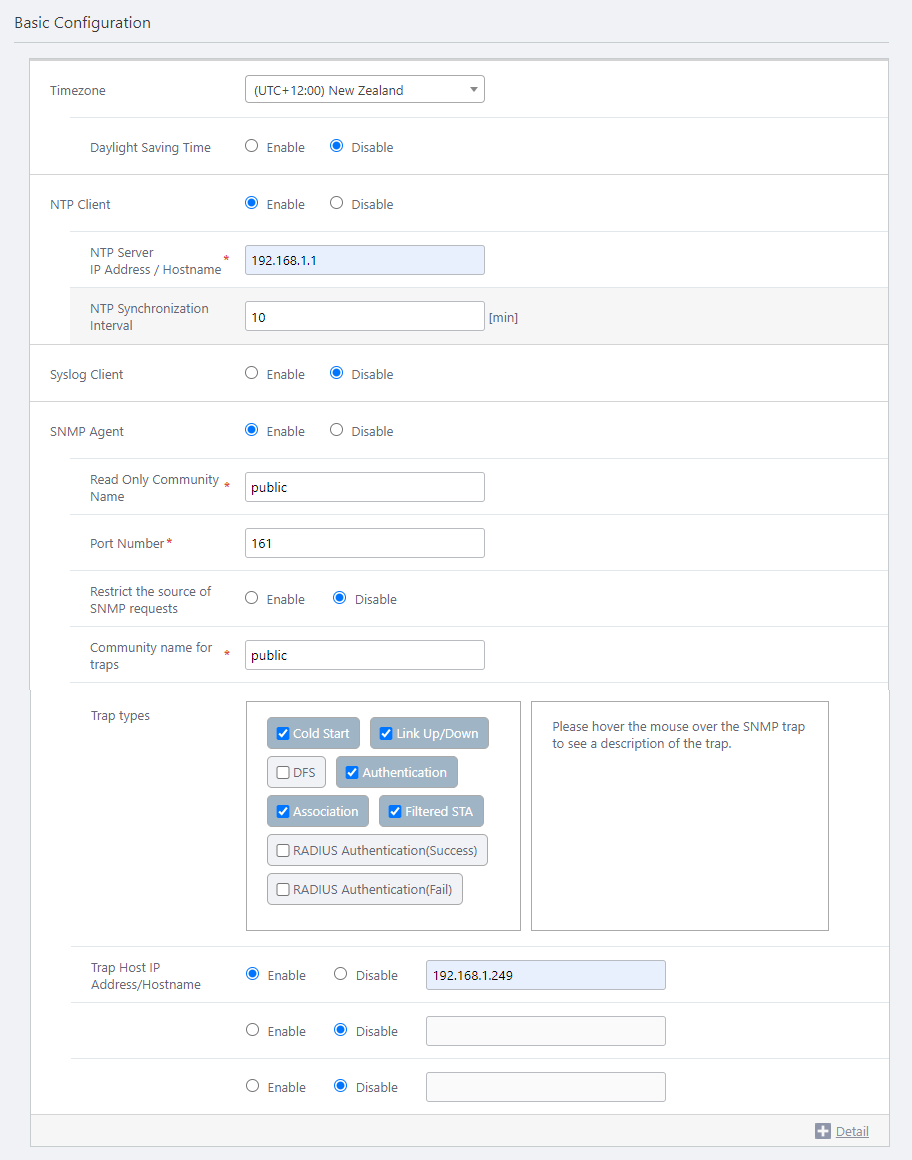The image size is (912, 1160).
Task: Click the NTP Server IP Address field
Action: tap(364, 260)
